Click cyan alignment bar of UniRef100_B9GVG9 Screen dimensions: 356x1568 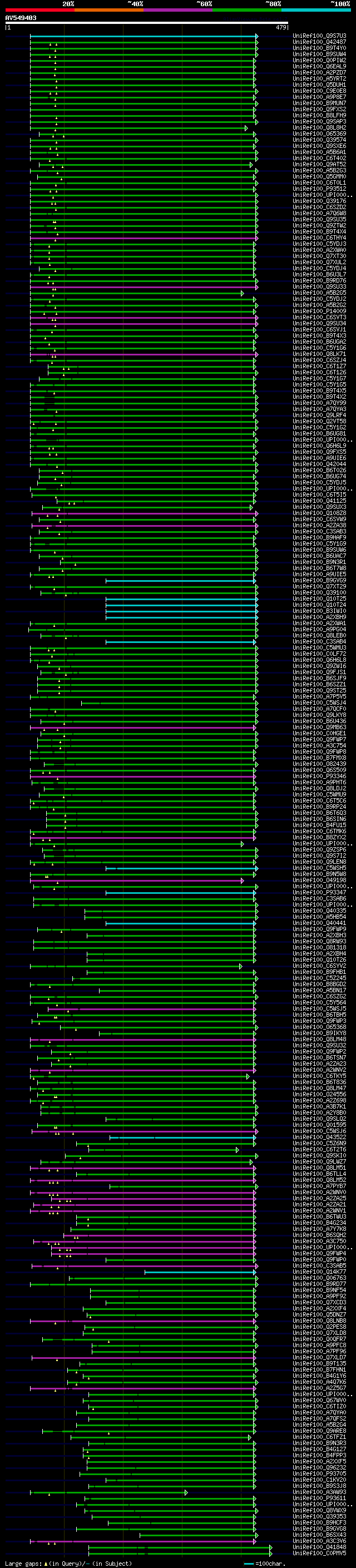point(181,581)
